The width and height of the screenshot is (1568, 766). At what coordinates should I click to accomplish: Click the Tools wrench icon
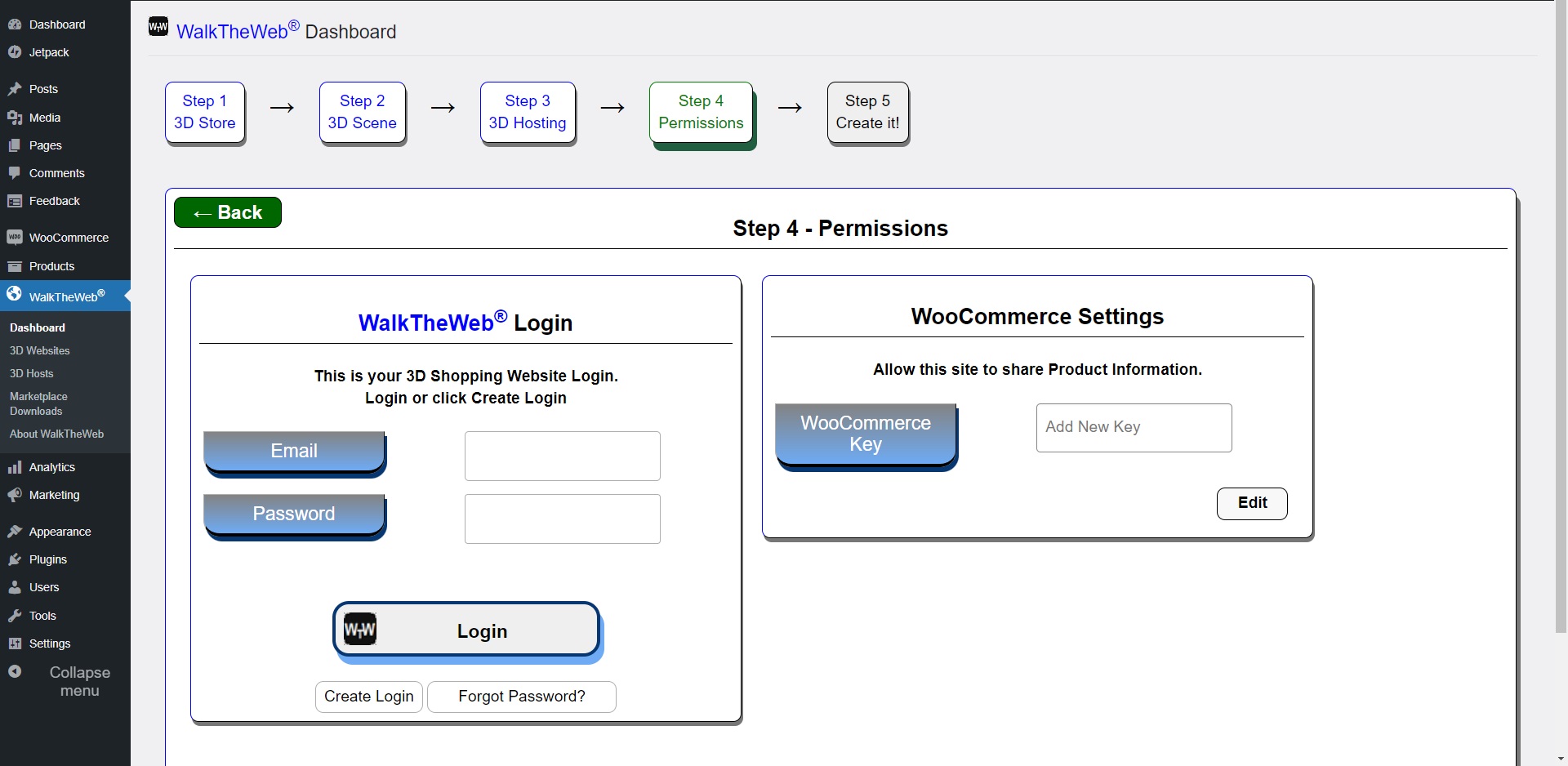click(15, 616)
